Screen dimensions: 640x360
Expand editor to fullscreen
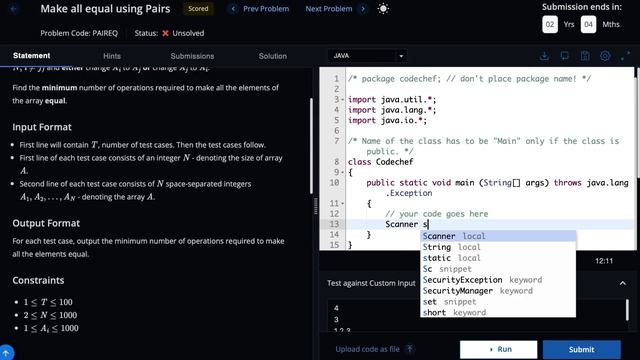tap(625, 56)
